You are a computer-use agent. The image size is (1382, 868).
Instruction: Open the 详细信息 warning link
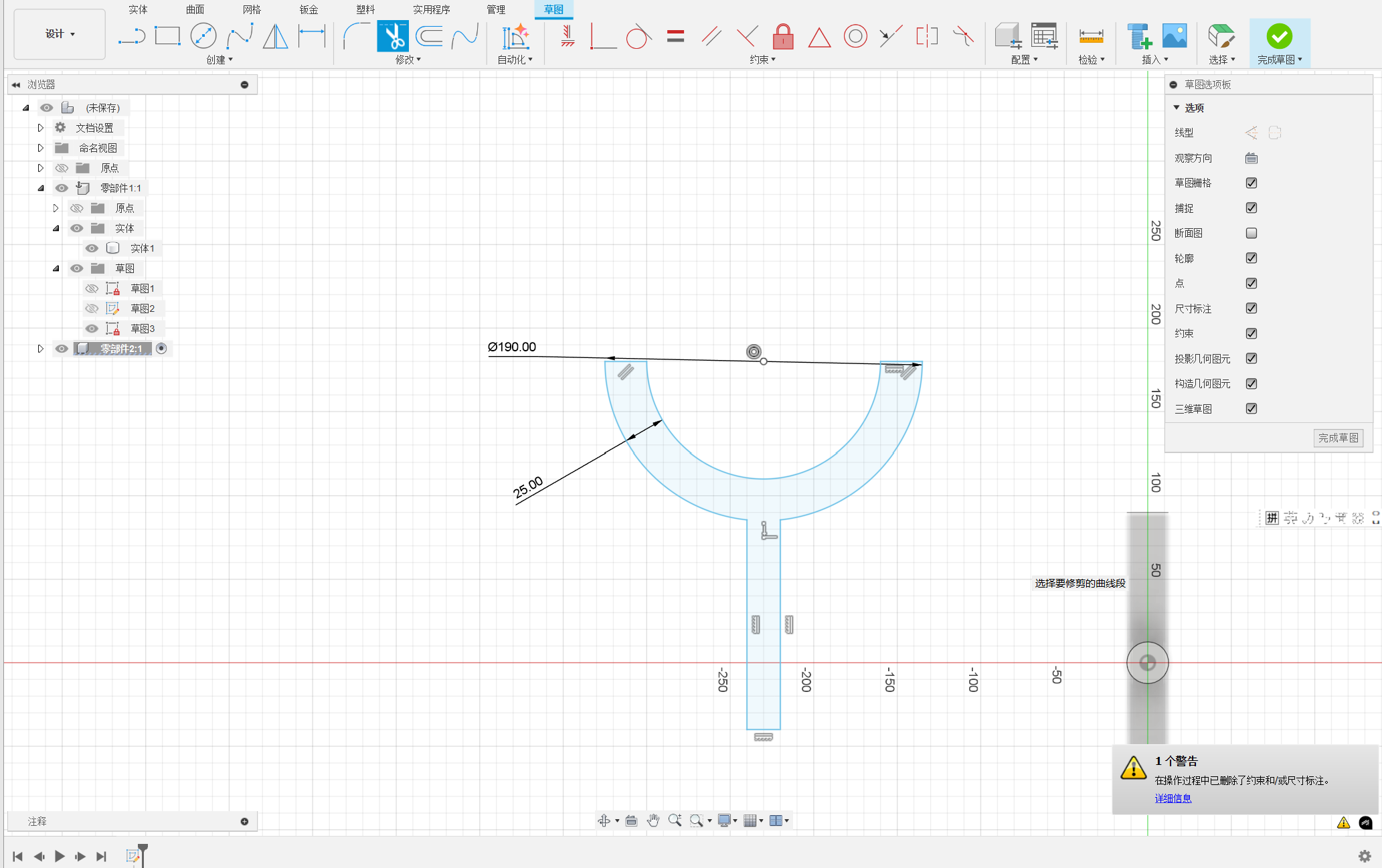1173,798
